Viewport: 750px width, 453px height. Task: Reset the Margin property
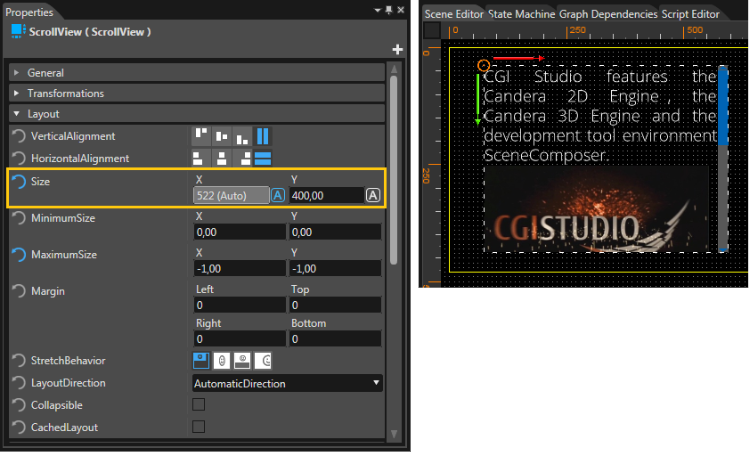(x=19, y=291)
